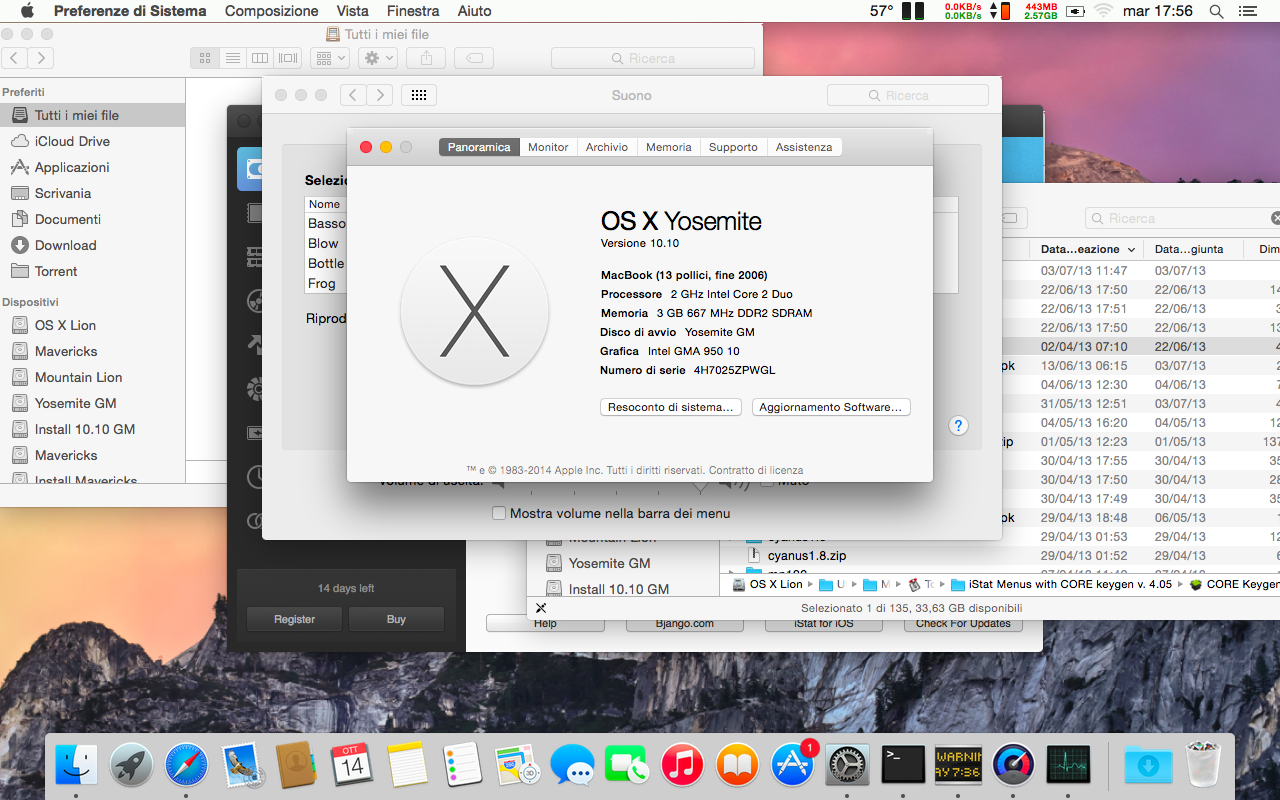
Task: Open Finestra menu
Action: click(x=413, y=11)
